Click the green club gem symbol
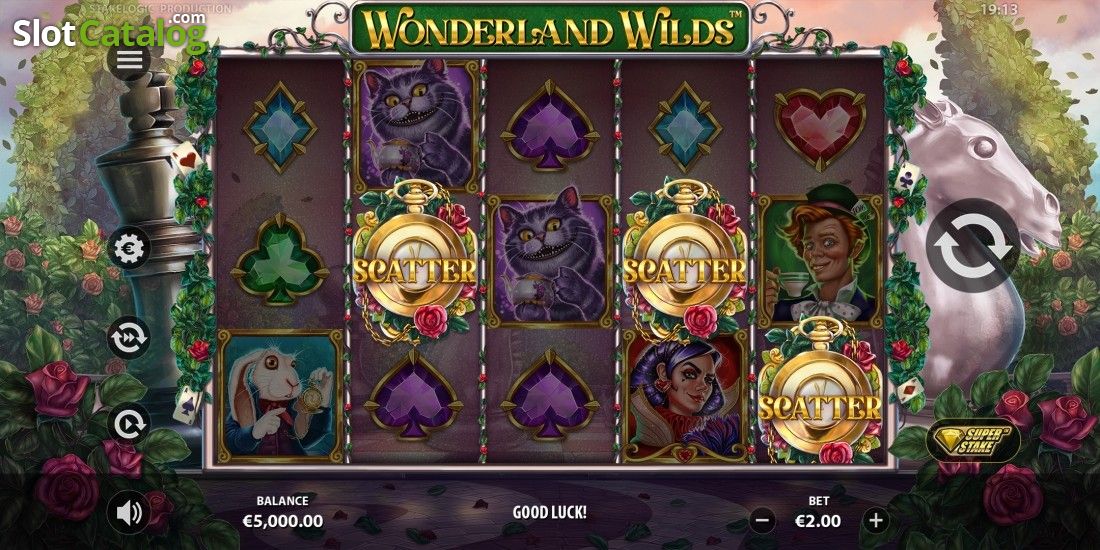Image resolution: width=1100 pixels, height=550 pixels. 280,260
